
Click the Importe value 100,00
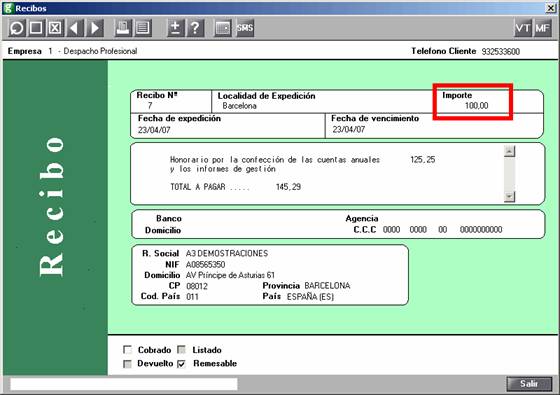click(x=476, y=106)
